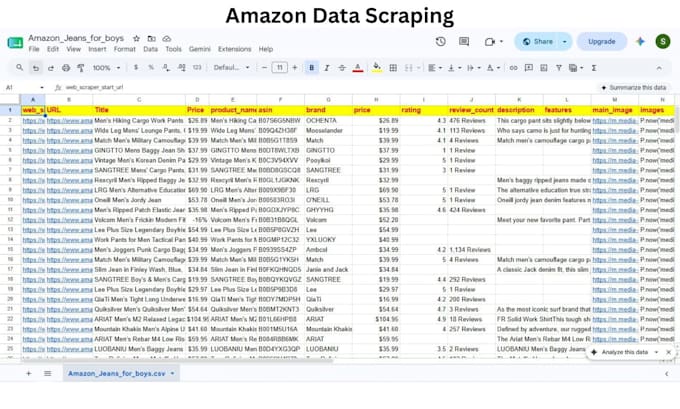
Task: Undo the last action
Action: pos(36,68)
